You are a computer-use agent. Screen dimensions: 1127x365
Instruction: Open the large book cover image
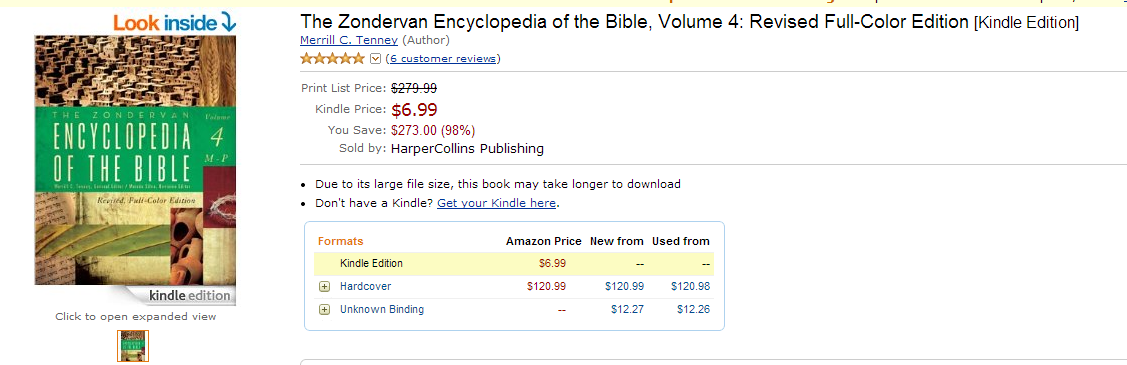[x=135, y=160]
